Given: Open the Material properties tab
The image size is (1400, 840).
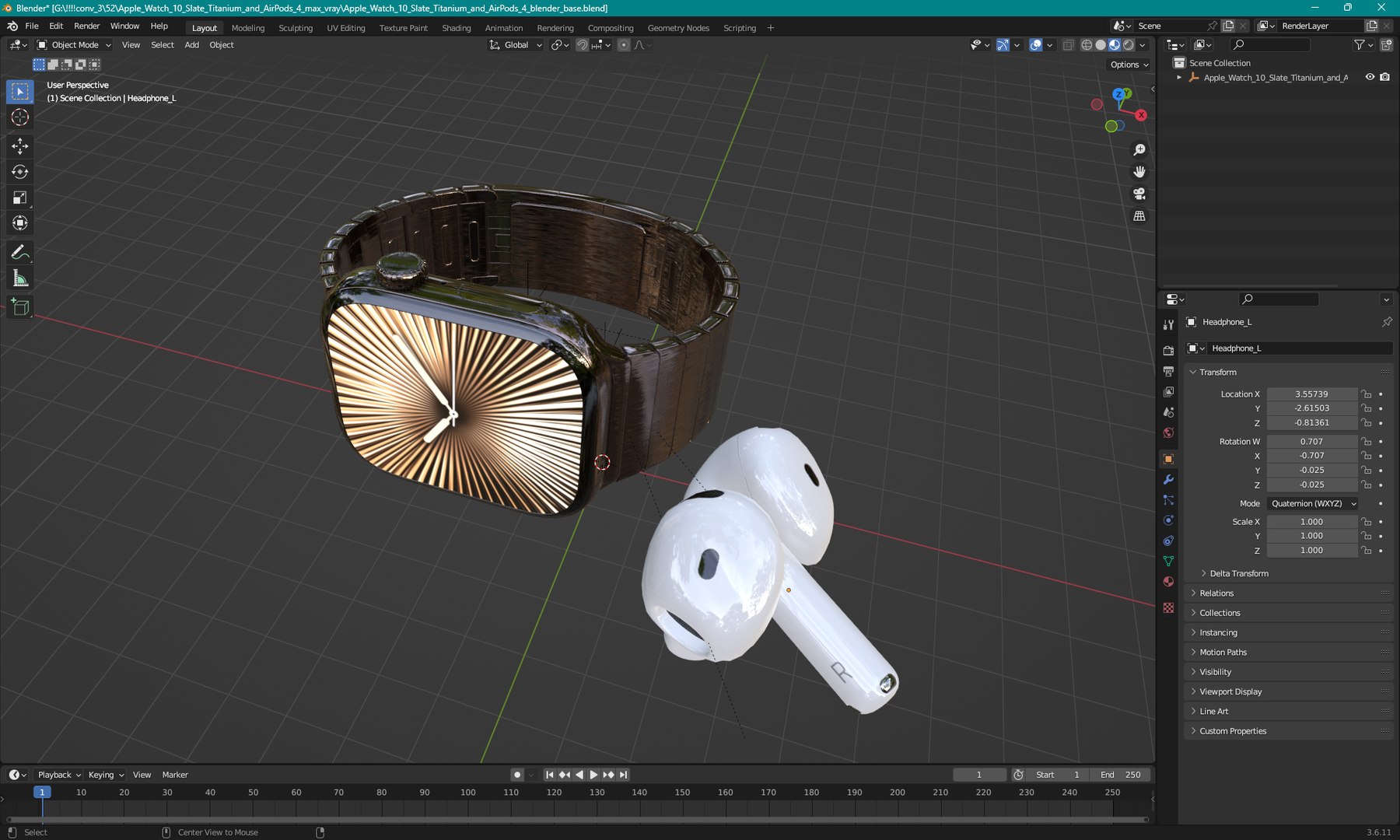Looking at the screenshot, I should click(1168, 582).
